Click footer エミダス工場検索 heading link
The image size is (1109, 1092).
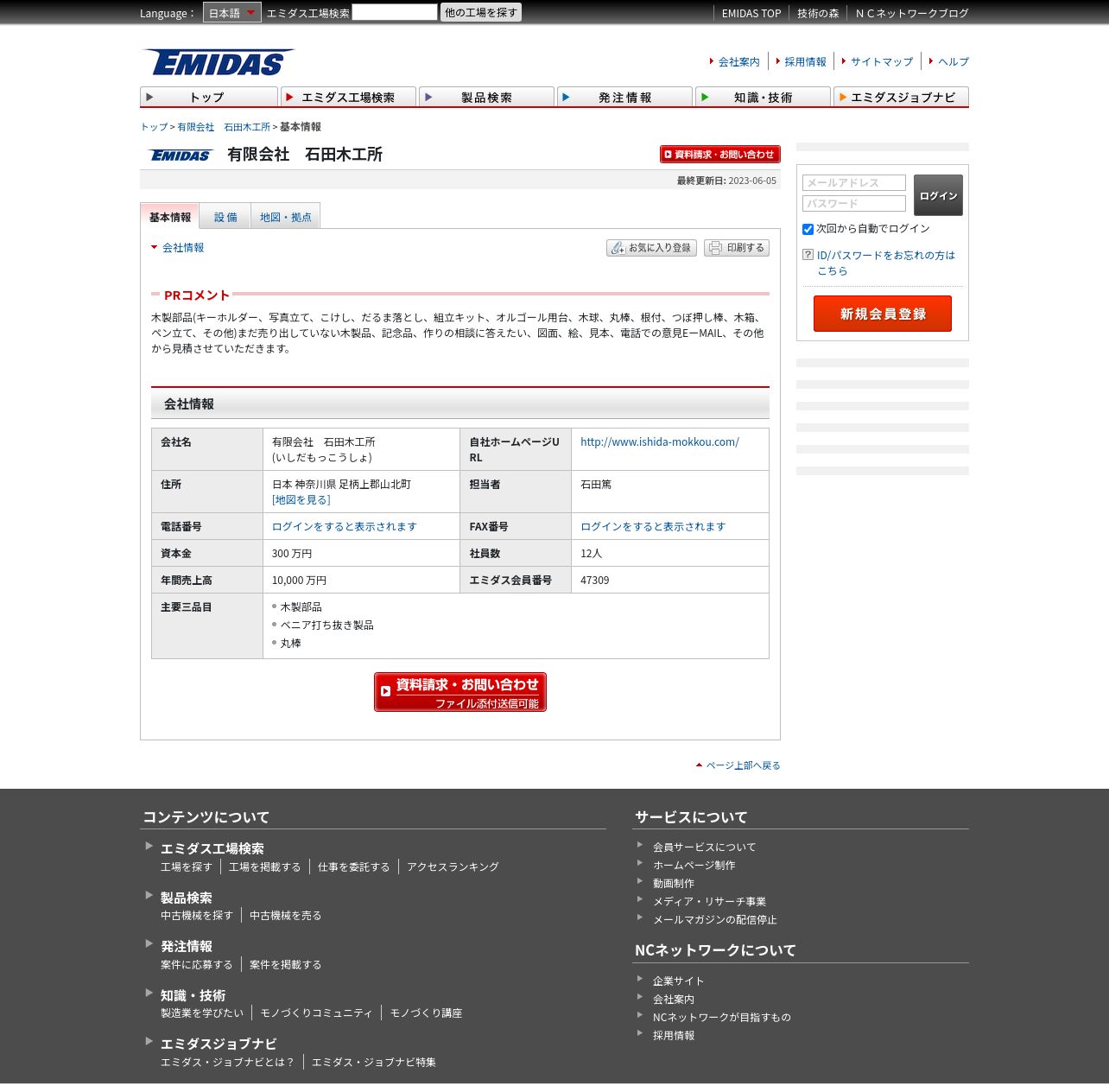click(x=212, y=848)
